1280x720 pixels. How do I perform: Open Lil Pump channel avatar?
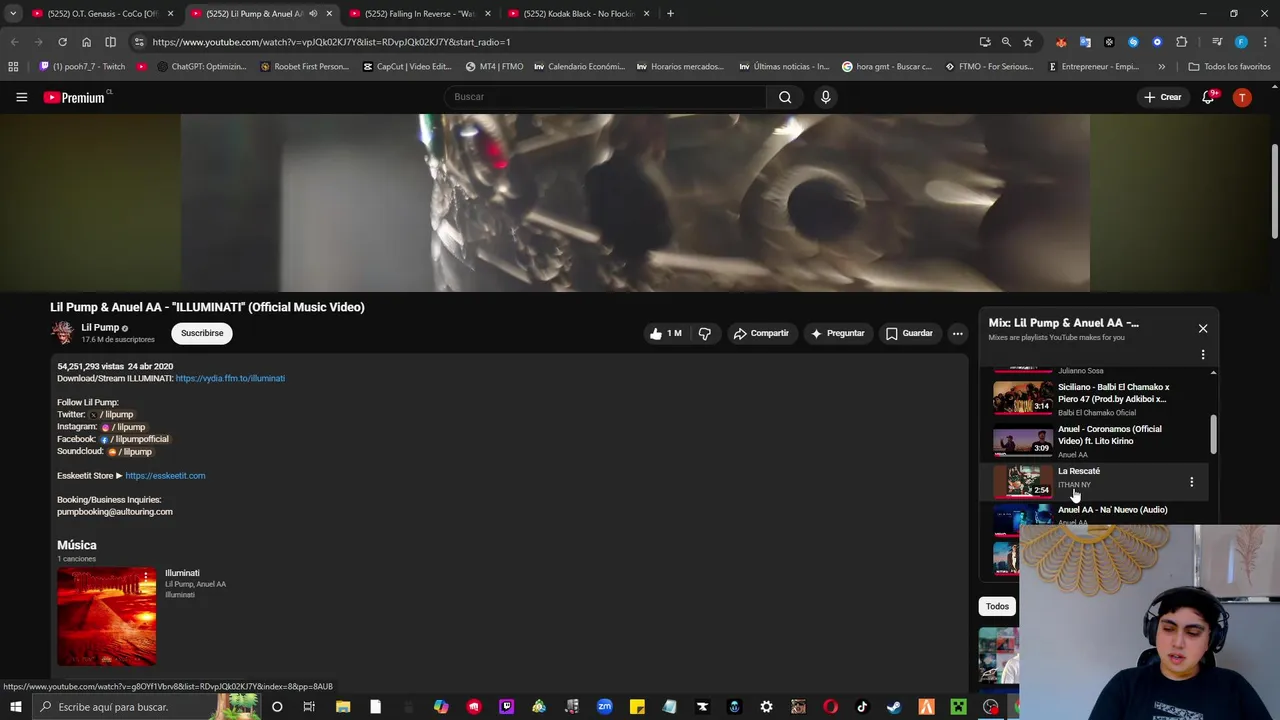click(63, 333)
